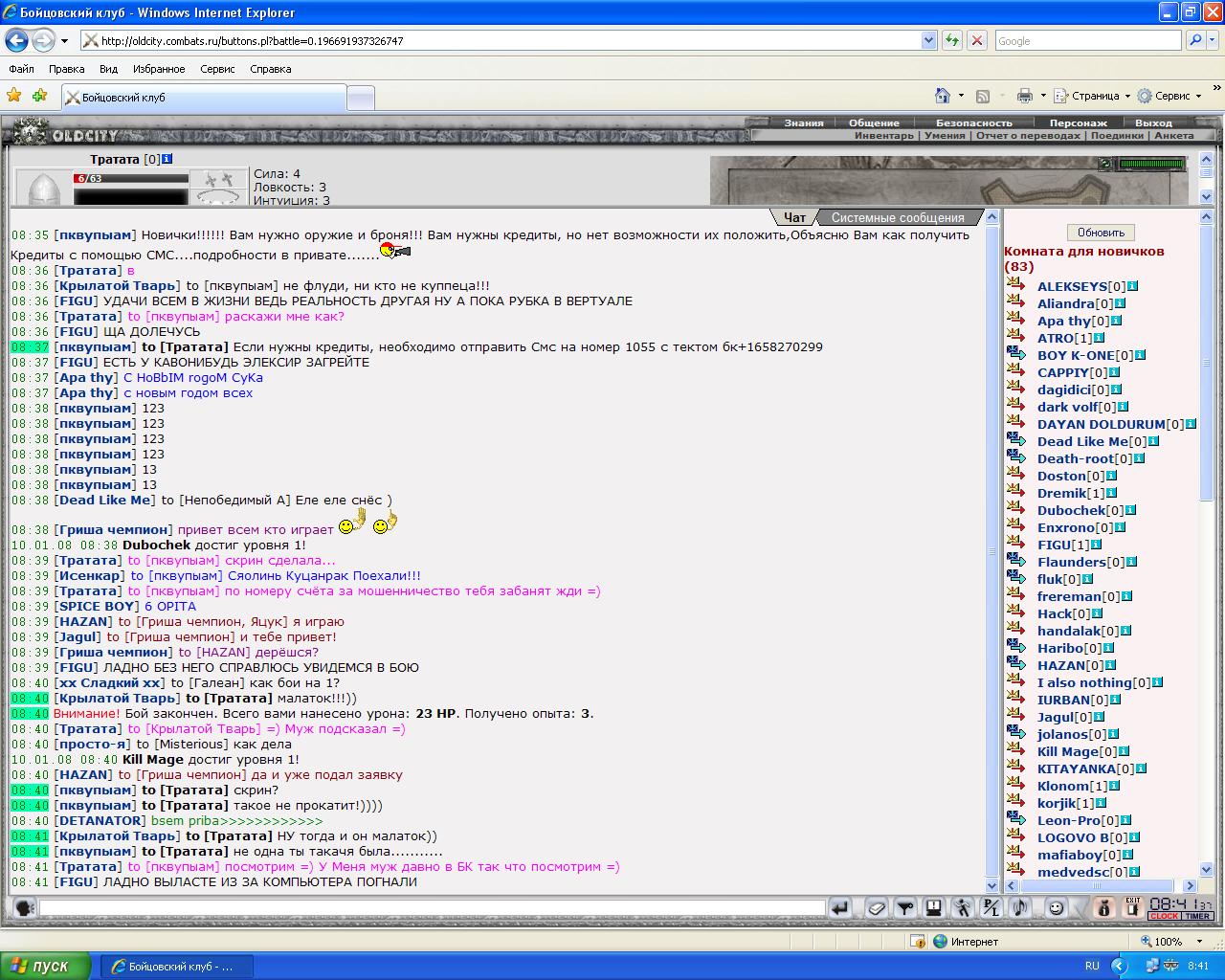
Task: Click the info icon beside ALEKSEYS
Action: coord(1133,286)
